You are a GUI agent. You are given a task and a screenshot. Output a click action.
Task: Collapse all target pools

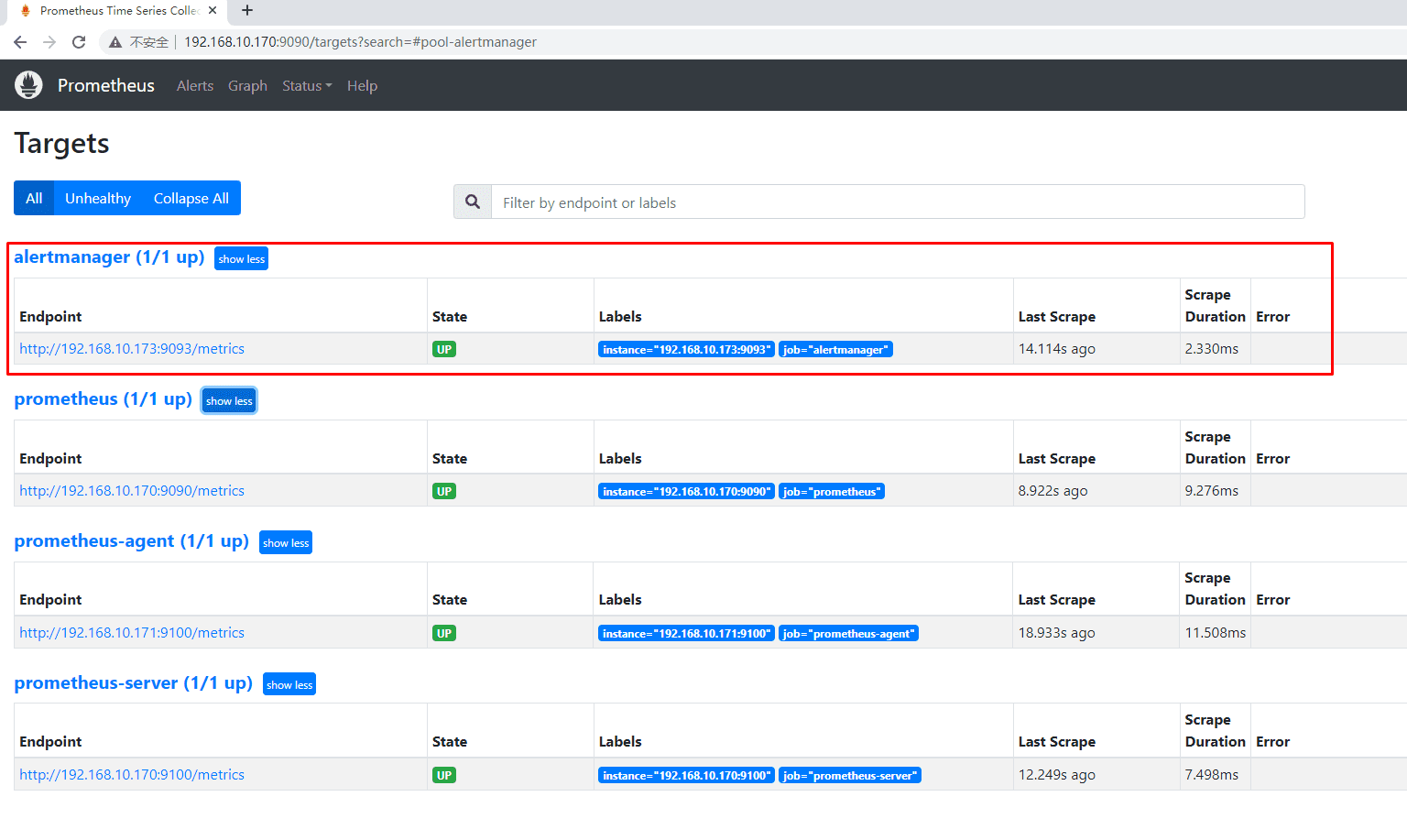(191, 198)
